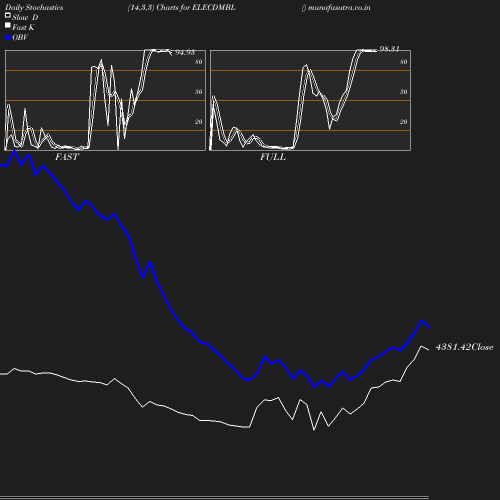The height and width of the screenshot is (500, 500).
Task: Click the 'Slow D' legend text
Action: pyautogui.click(x=25, y=17)
